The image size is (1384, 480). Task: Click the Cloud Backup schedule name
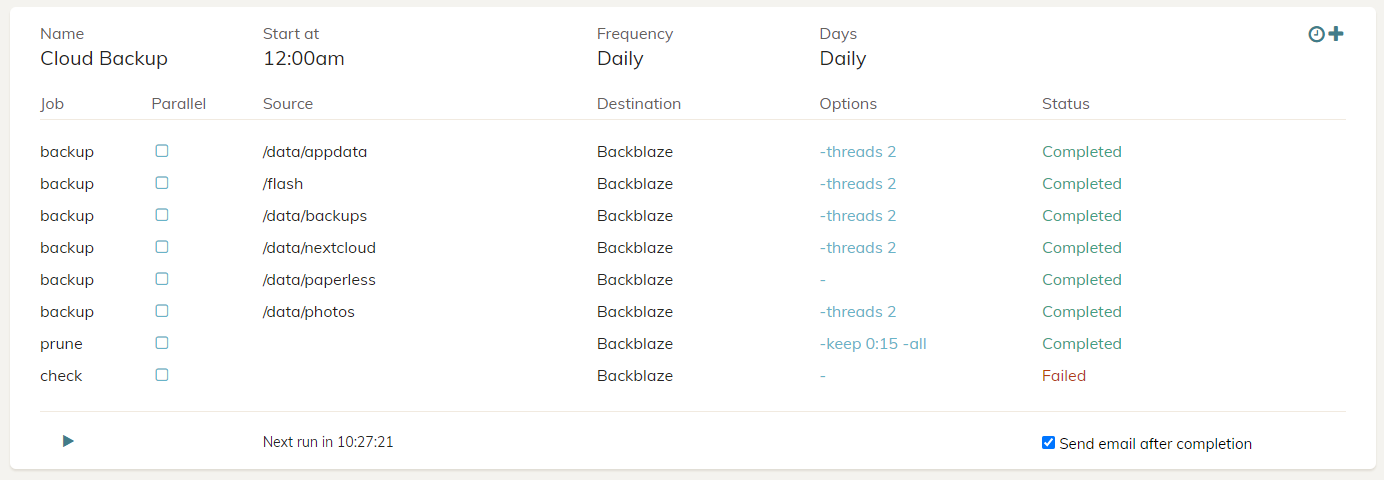(104, 58)
